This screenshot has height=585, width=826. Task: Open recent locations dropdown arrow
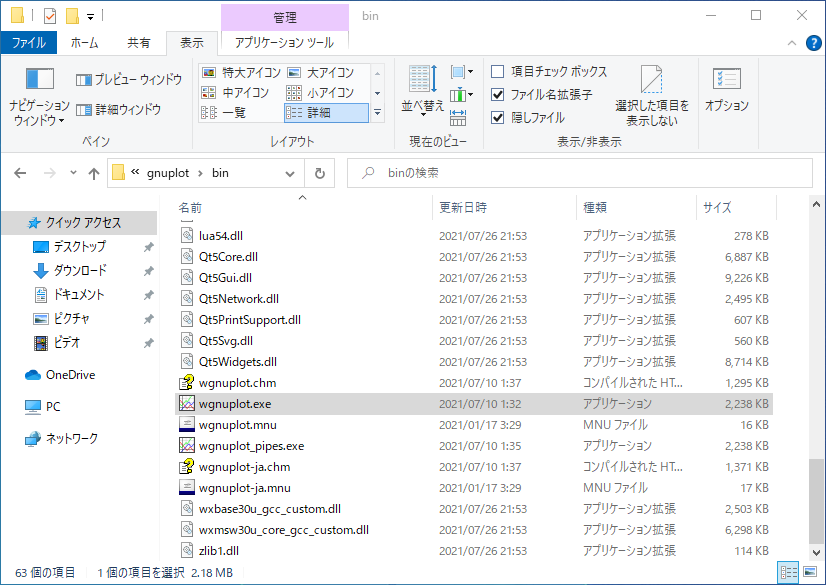(73, 173)
